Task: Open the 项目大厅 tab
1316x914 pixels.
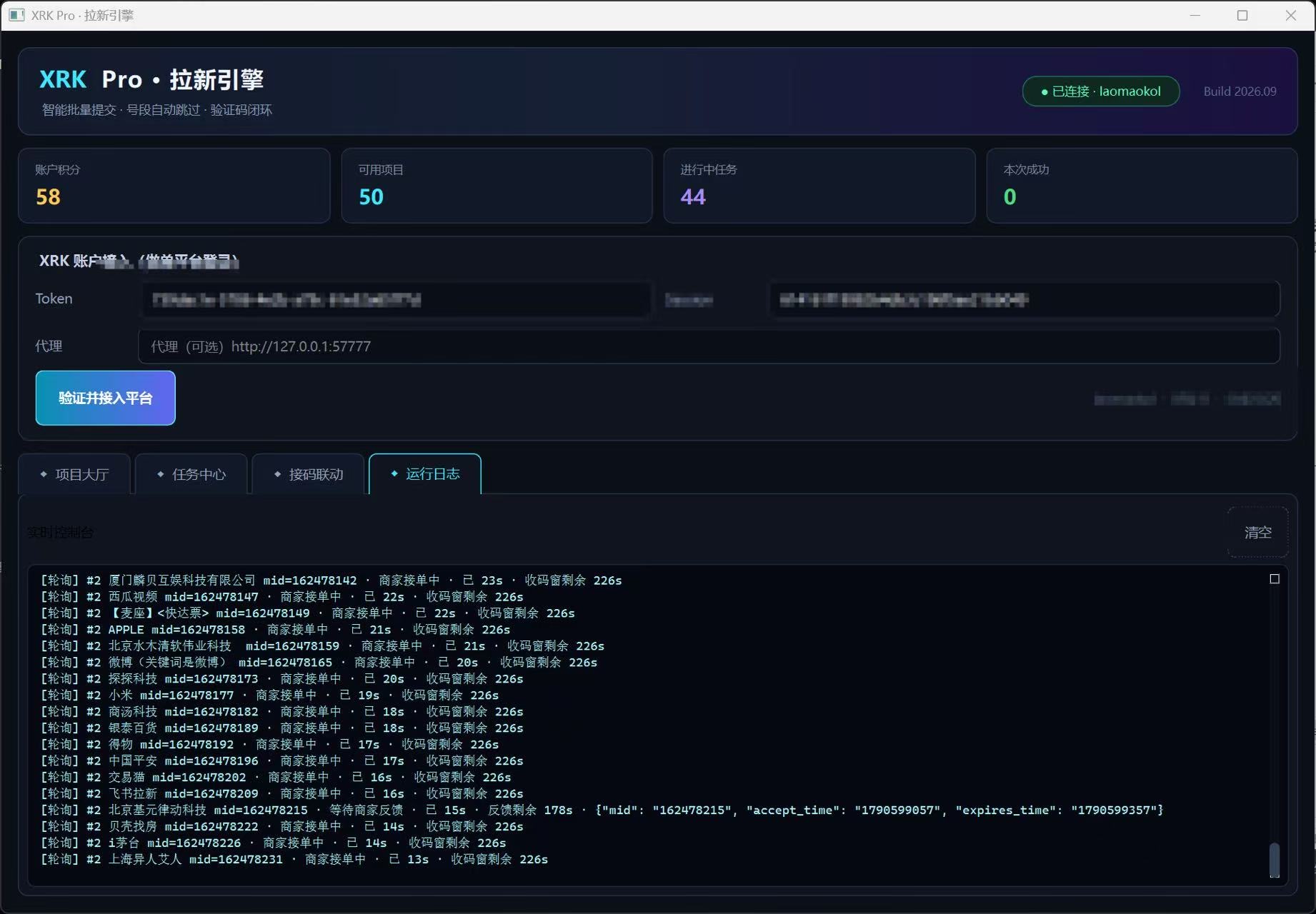Action: tap(74, 474)
